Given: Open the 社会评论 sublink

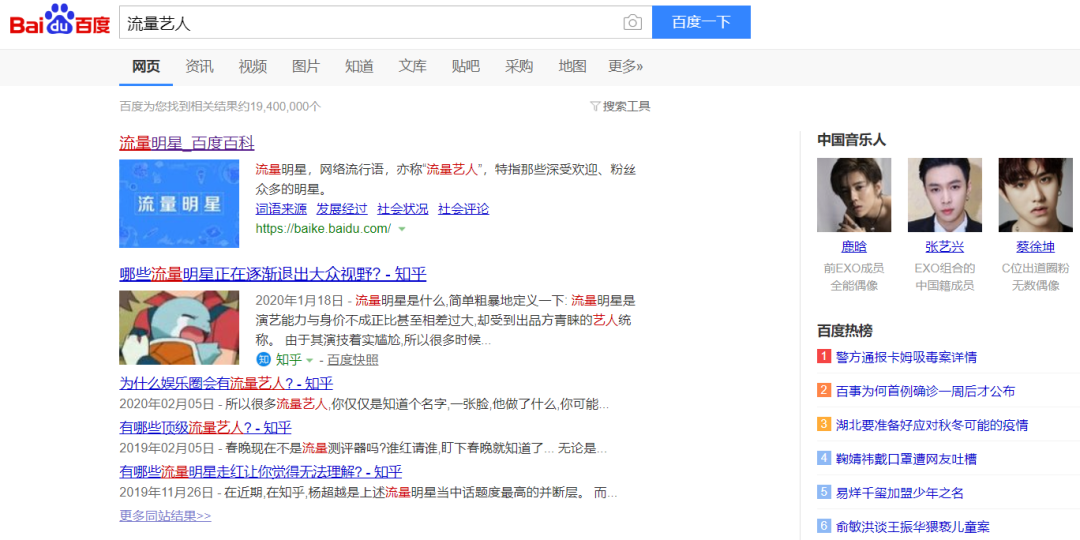Looking at the screenshot, I should pos(464,209).
